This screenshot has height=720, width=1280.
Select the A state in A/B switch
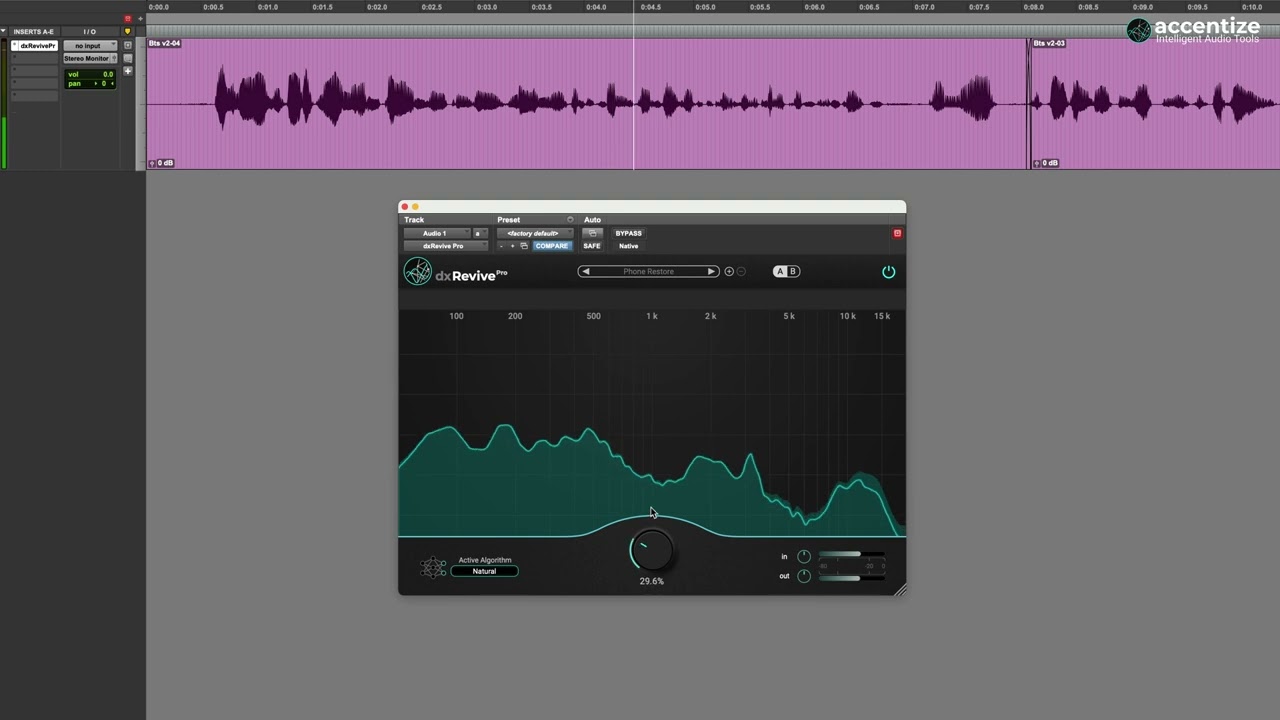point(781,271)
